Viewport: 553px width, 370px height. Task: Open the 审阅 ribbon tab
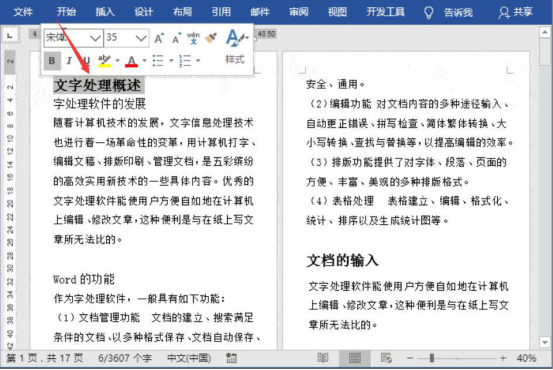point(299,12)
